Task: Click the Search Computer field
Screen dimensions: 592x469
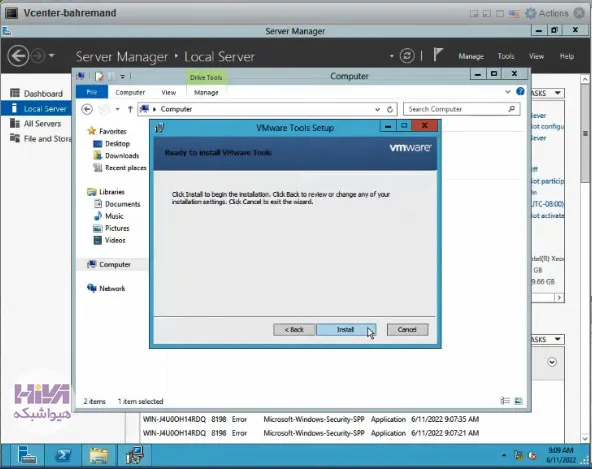Action: 461,109
